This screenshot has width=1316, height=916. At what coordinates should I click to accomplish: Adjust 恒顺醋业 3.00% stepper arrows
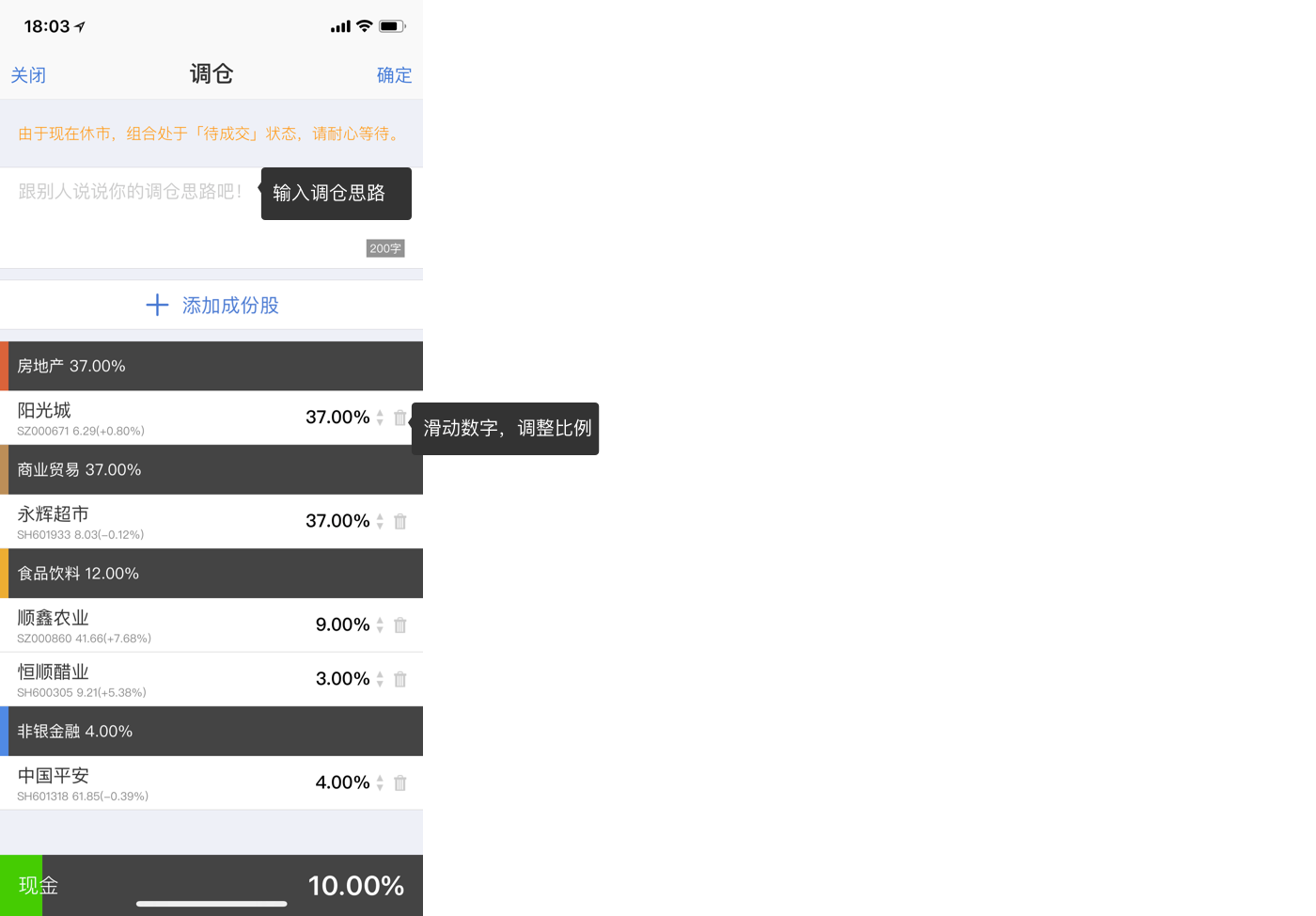[x=380, y=679]
